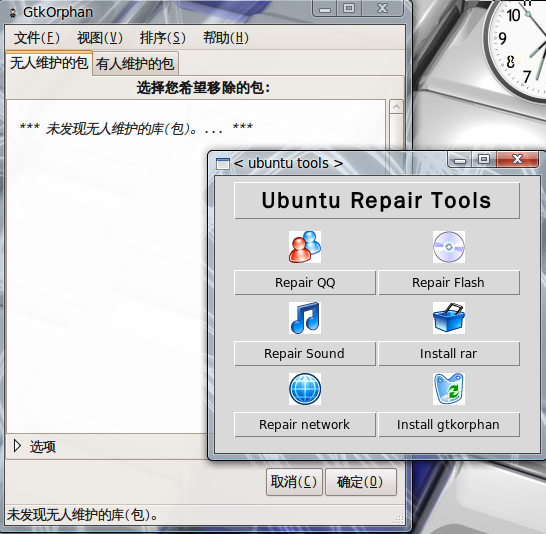The height and width of the screenshot is (534, 546).
Task: Click the package list scrollbar up arrow
Action: [x=396, y=107]
